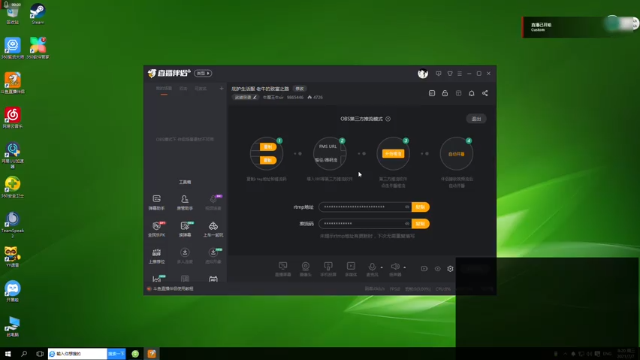Open the hamburger menu in title bar
Screen dimensions: 640x360
[460, 73]
